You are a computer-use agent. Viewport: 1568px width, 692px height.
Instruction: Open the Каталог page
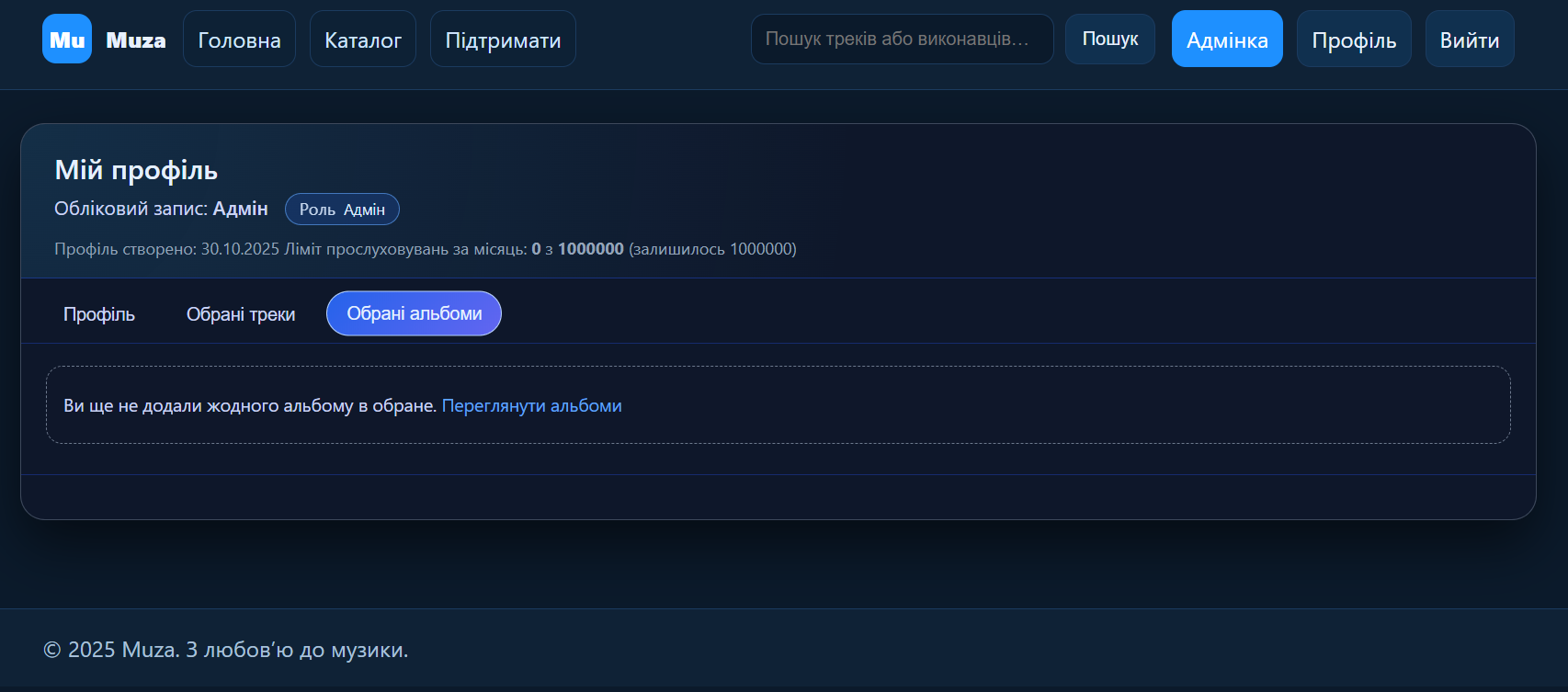coord(363,40)
